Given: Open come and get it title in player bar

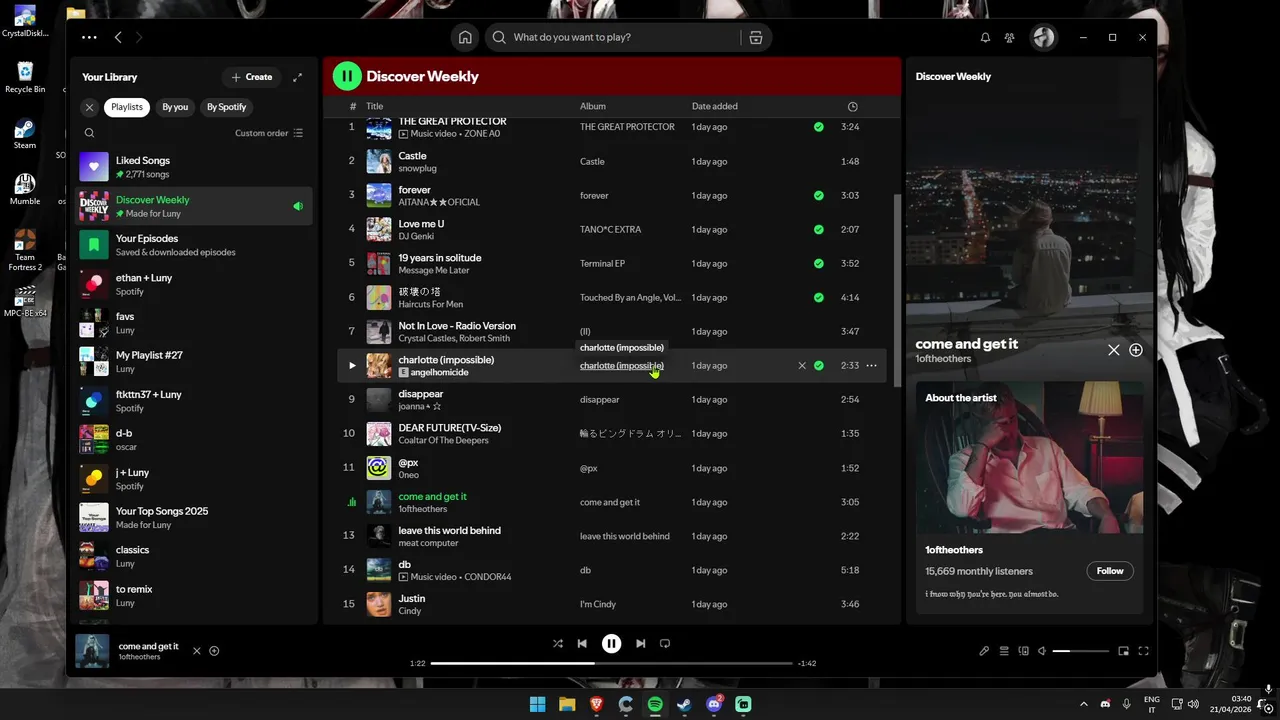Looking at the screenshot, I should [x=148, y=646].
